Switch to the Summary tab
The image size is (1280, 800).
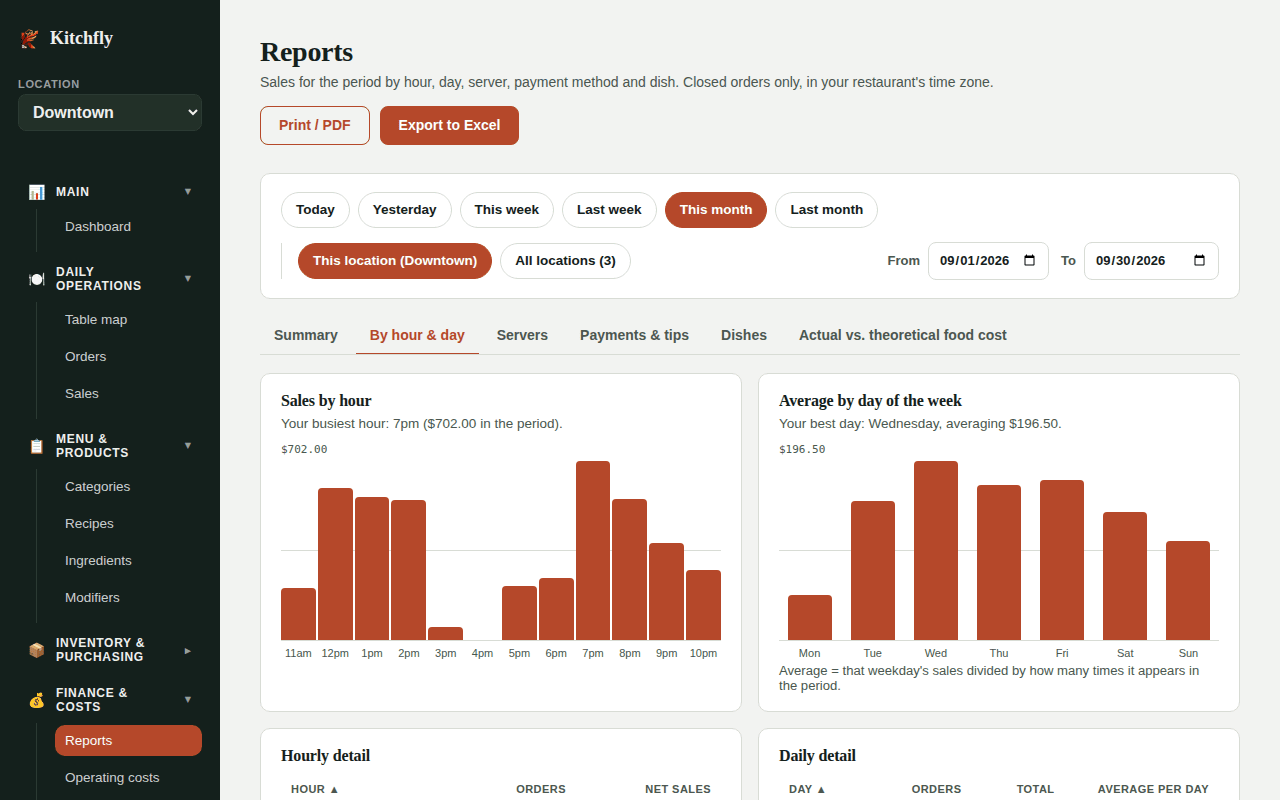click(x=306, y=335)
